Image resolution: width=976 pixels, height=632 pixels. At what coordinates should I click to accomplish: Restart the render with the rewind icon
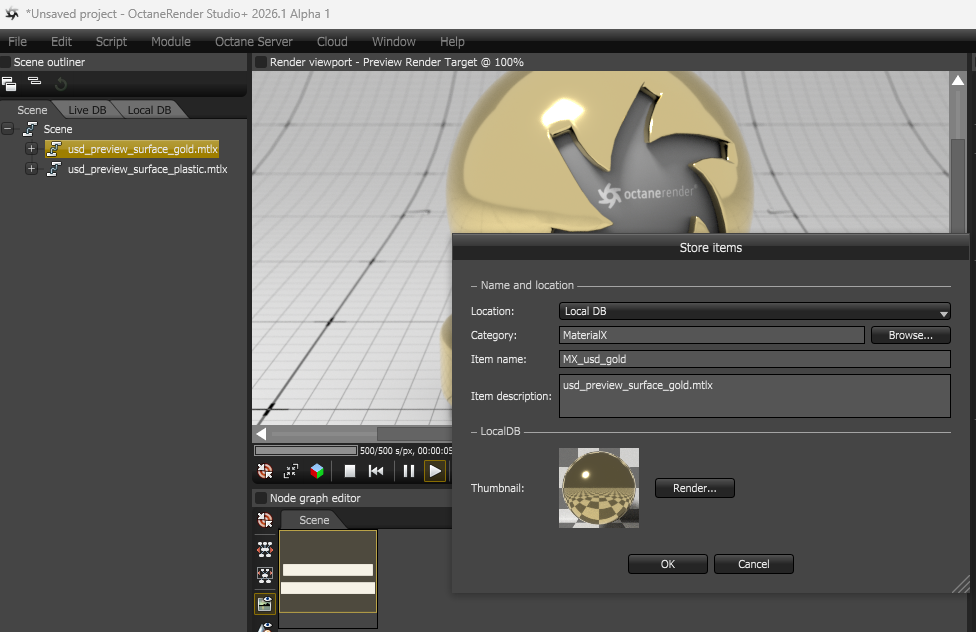[376, 471]
